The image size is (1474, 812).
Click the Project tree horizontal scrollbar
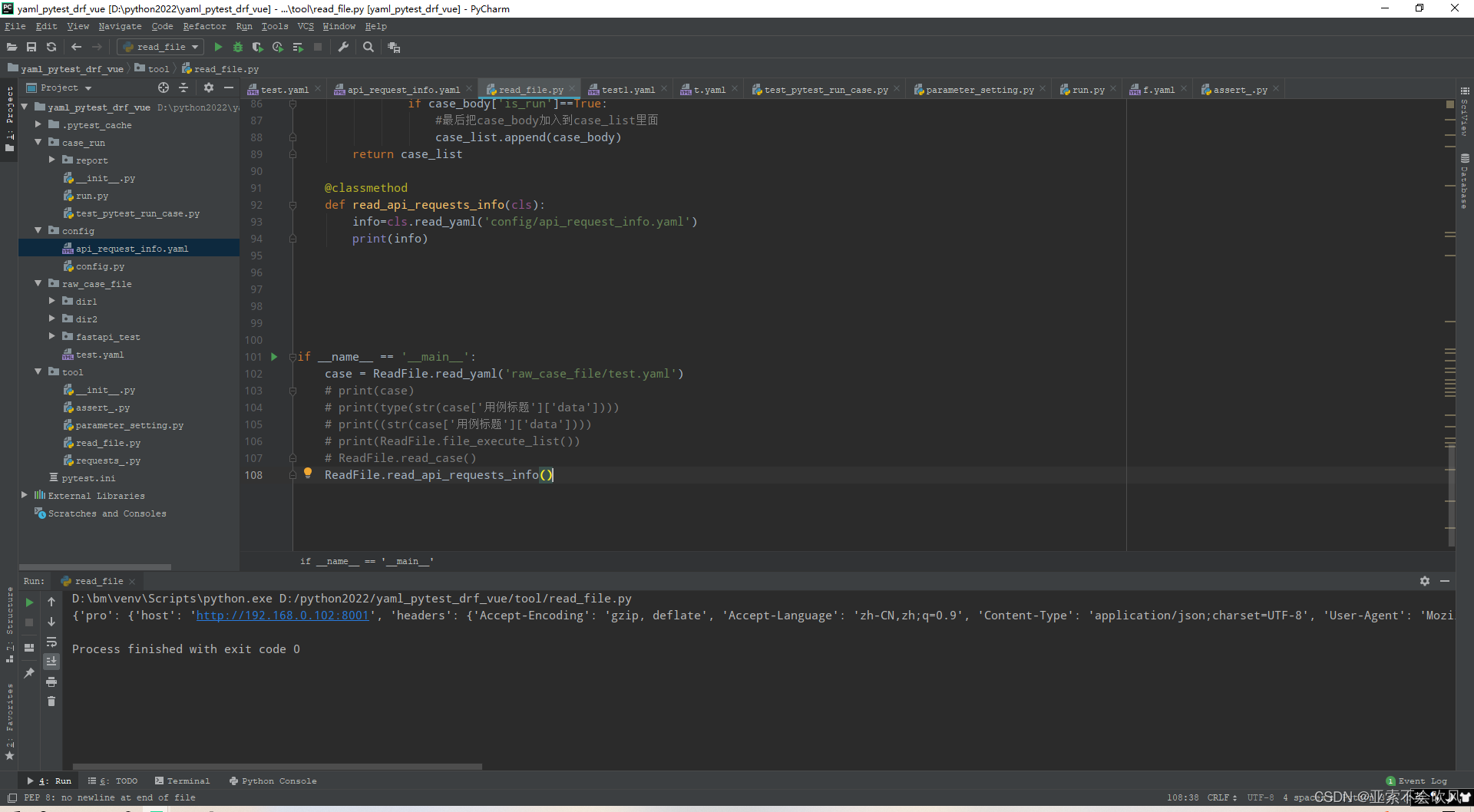(x=95, y=567)
